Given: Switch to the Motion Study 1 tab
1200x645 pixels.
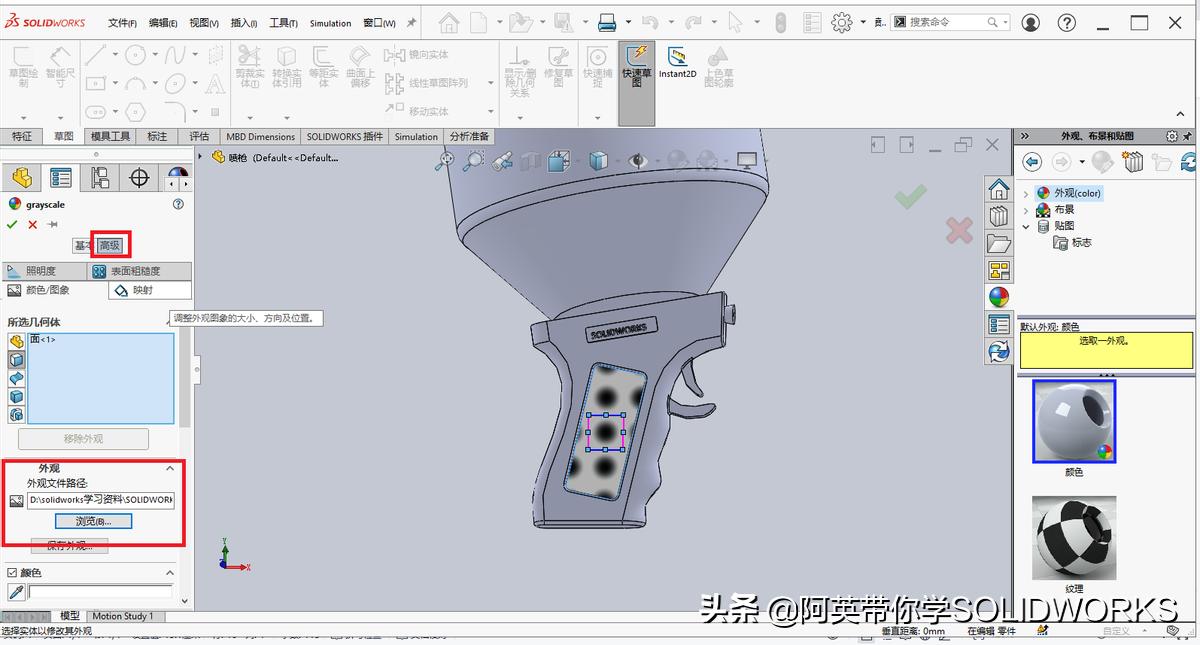Looking at the screenshot, I should [x=124, y=615].
